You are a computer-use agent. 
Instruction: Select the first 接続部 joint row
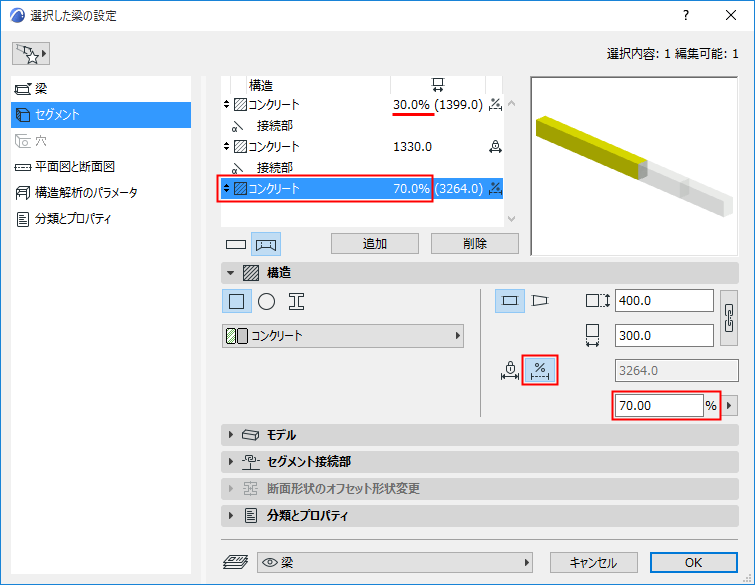point(362,126)
